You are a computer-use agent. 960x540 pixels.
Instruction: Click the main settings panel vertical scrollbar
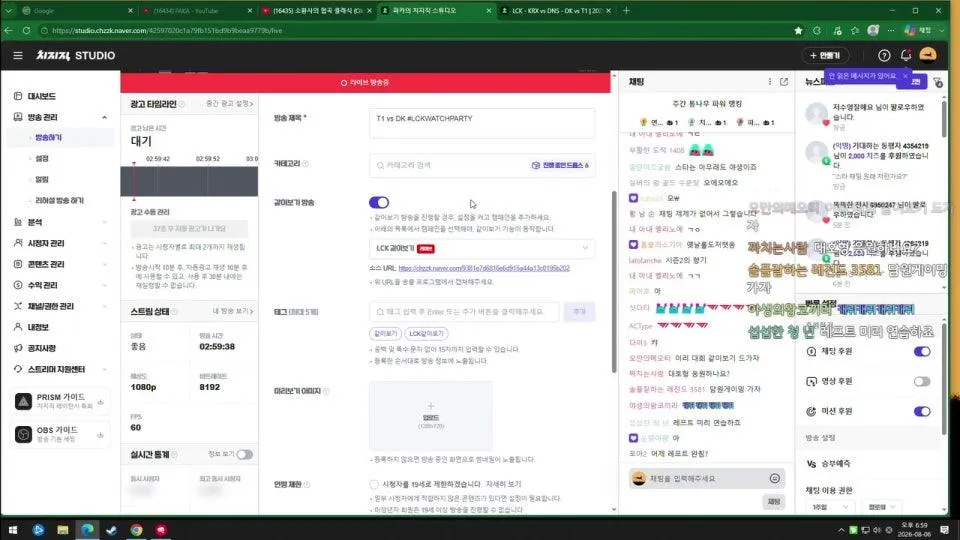tap(613, 282)
